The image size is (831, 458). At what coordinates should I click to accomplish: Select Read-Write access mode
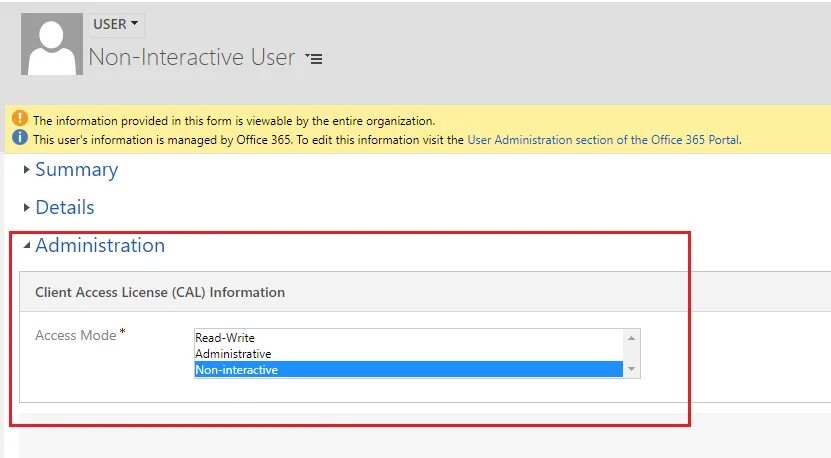(x=225, y=338)
